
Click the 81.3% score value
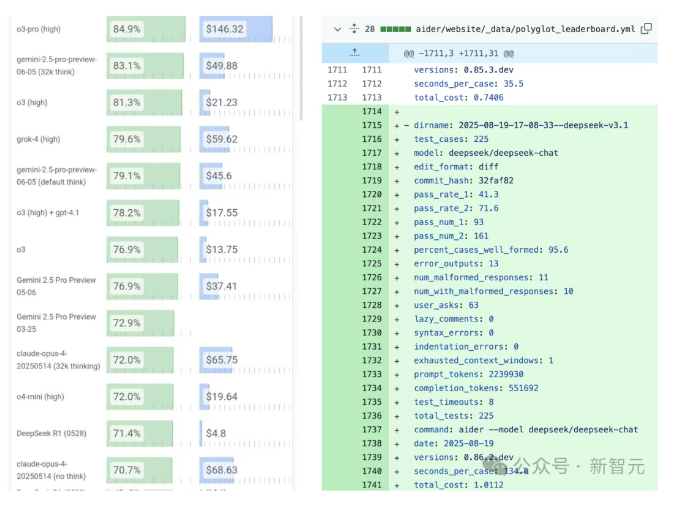(x=126, y=102)
